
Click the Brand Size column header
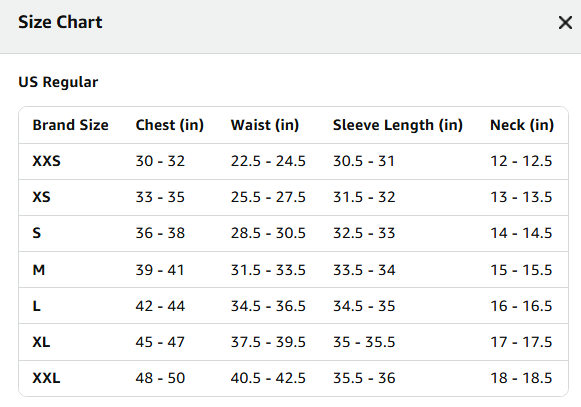70,125
